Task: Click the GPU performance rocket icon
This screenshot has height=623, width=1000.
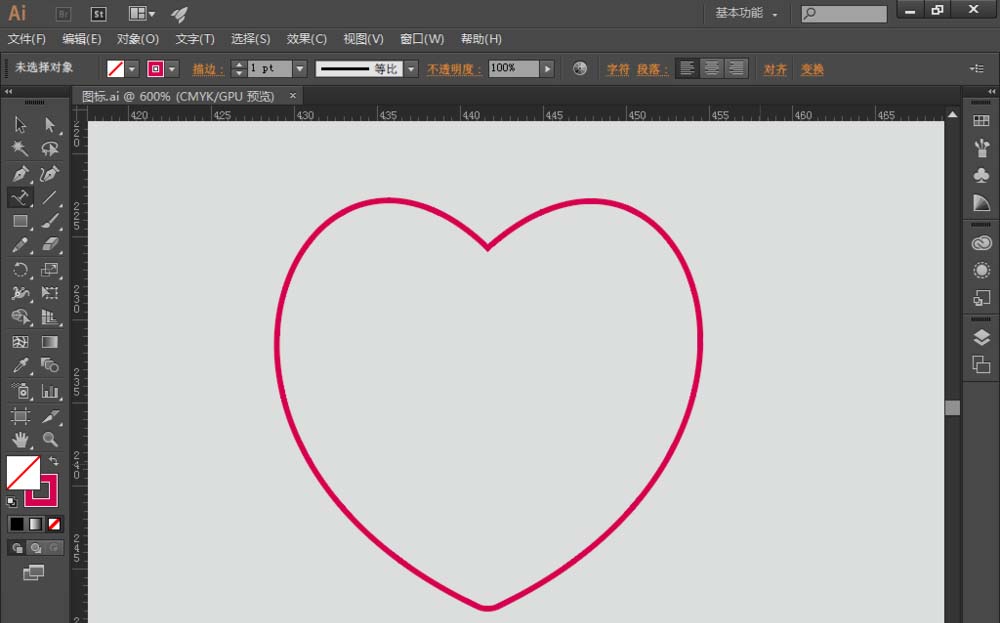Action: tap(180, 14)
